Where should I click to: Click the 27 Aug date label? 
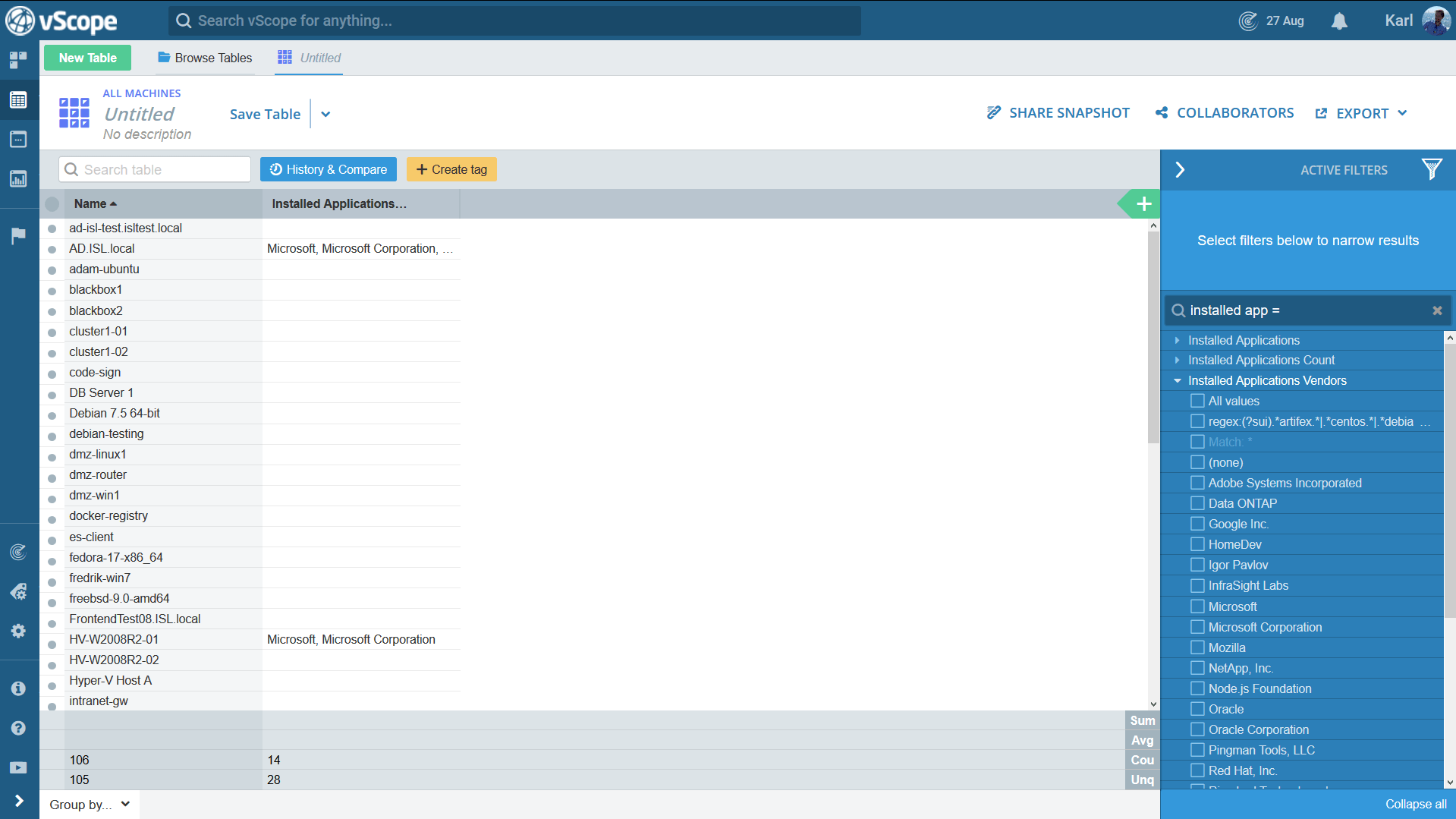coord(1285,21)
